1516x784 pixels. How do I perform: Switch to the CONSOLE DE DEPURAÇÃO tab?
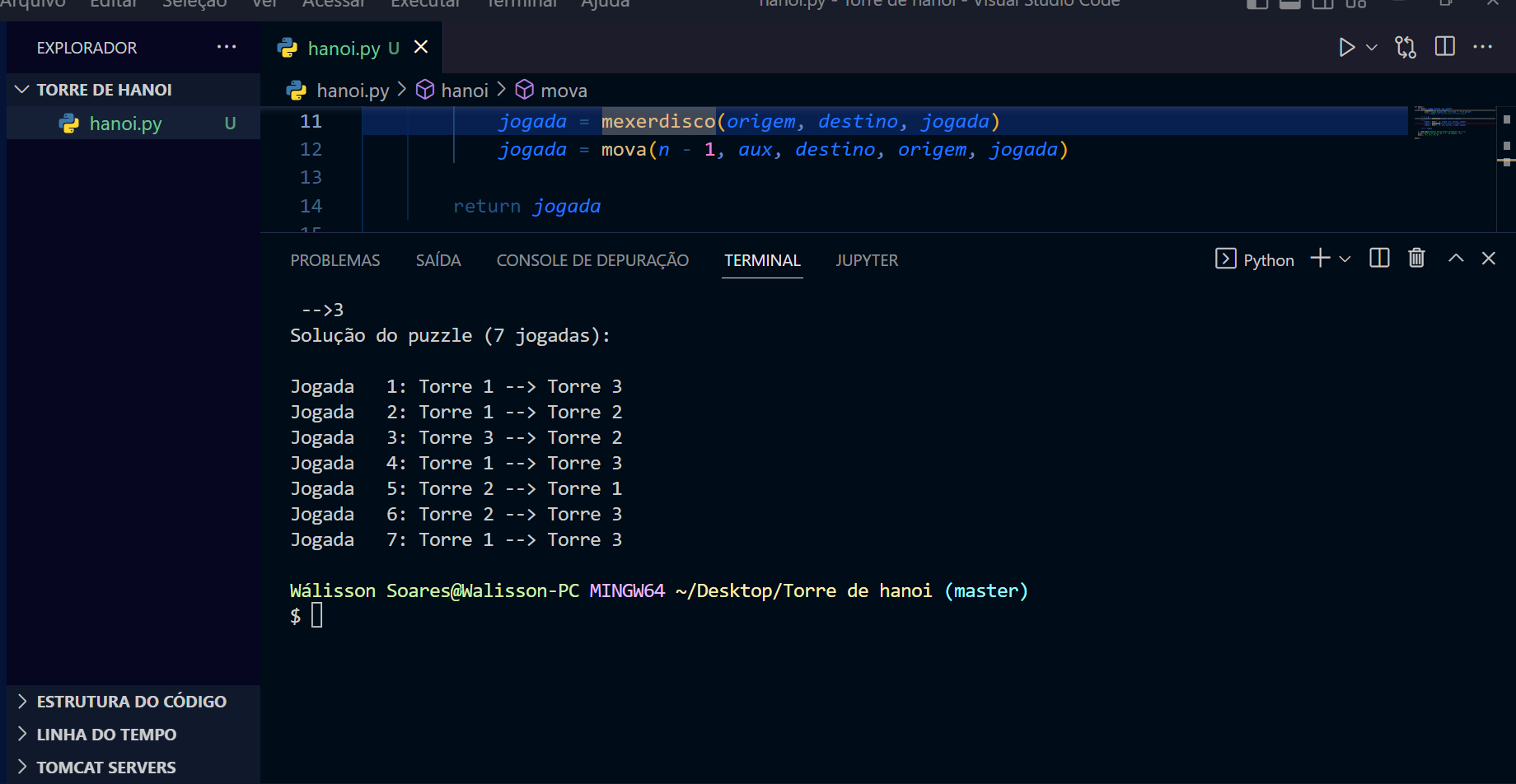click(x=592, y=260)
